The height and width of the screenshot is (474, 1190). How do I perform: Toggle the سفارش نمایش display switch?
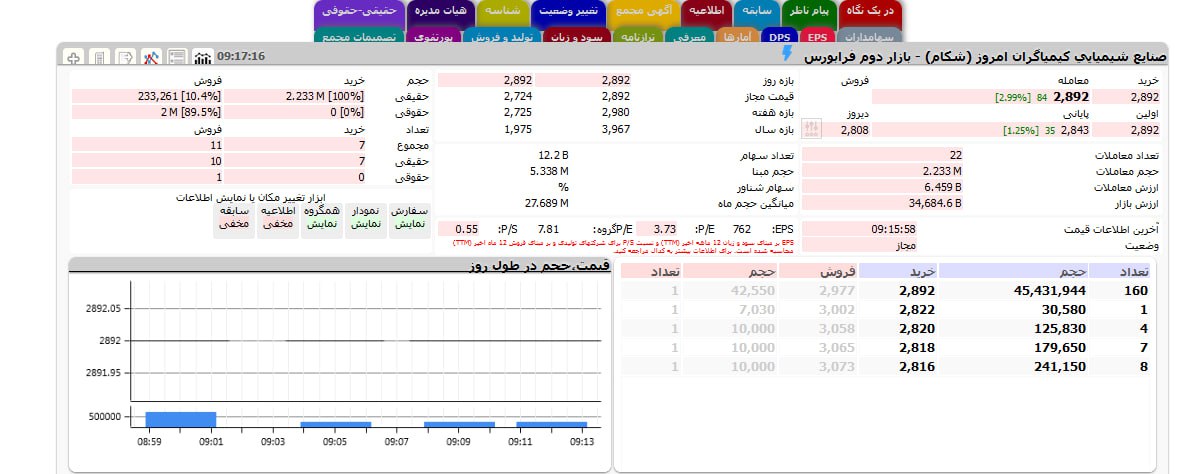[410, 221]
